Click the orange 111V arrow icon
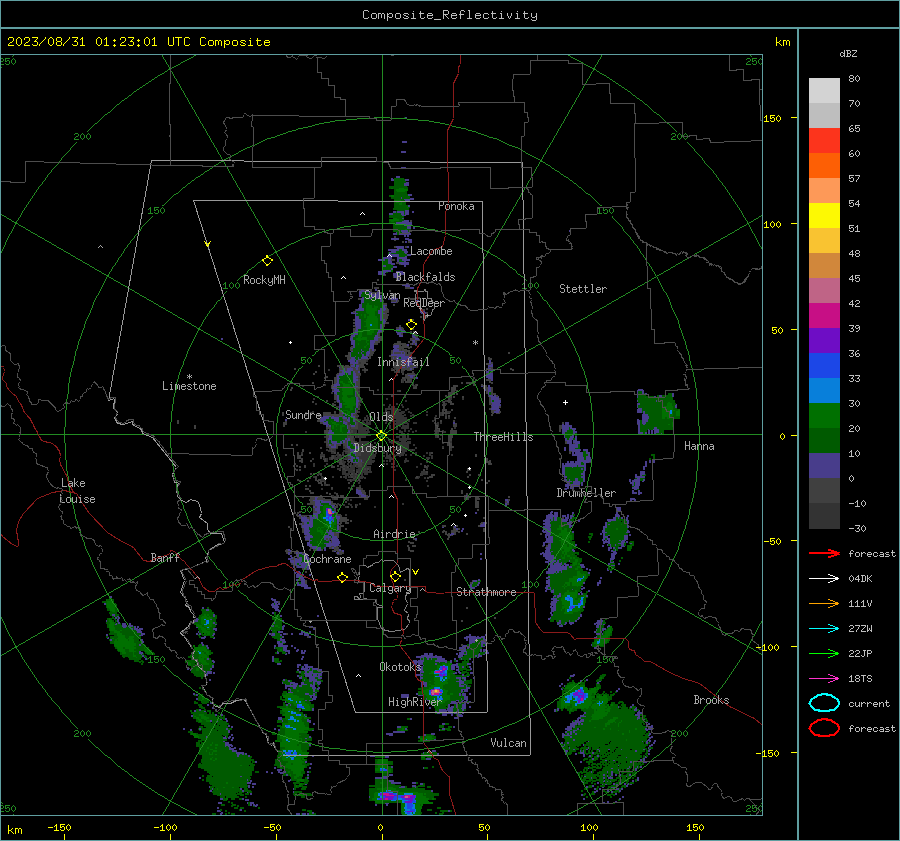The width and height of the screenshot is (900, 841). pyautogui.click(x=824, y=603)
